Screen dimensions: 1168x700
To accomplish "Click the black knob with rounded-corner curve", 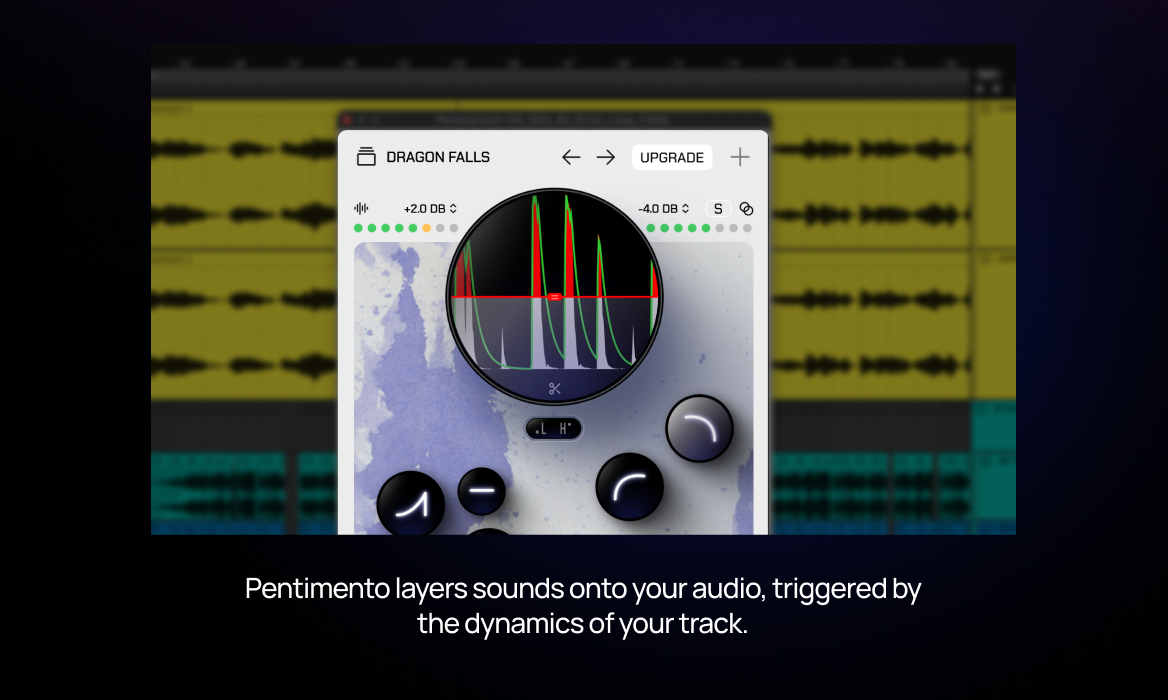I will (x=629, y=486).
